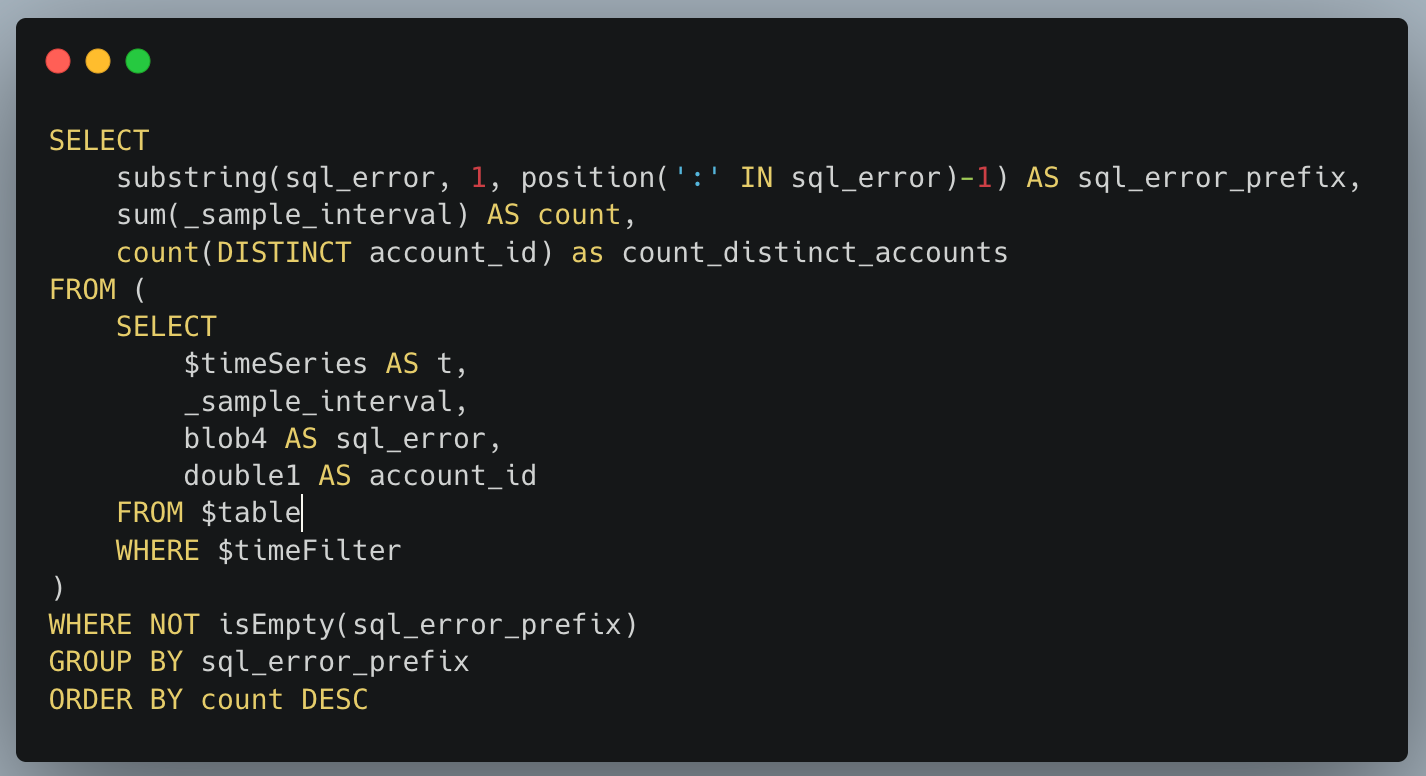1426x776 pixels.
Task: Click the subquery's lone closing parenthesis line
Action: (57, 588)
